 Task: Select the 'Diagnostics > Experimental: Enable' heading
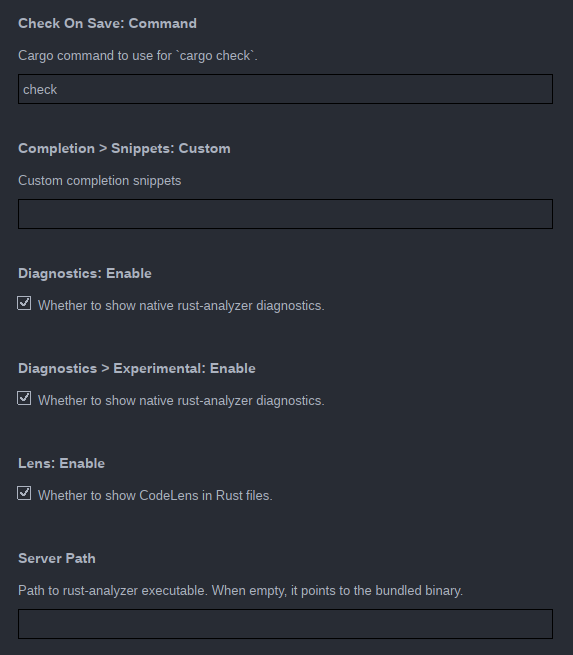pyautogui.click(x=137, y=368)
